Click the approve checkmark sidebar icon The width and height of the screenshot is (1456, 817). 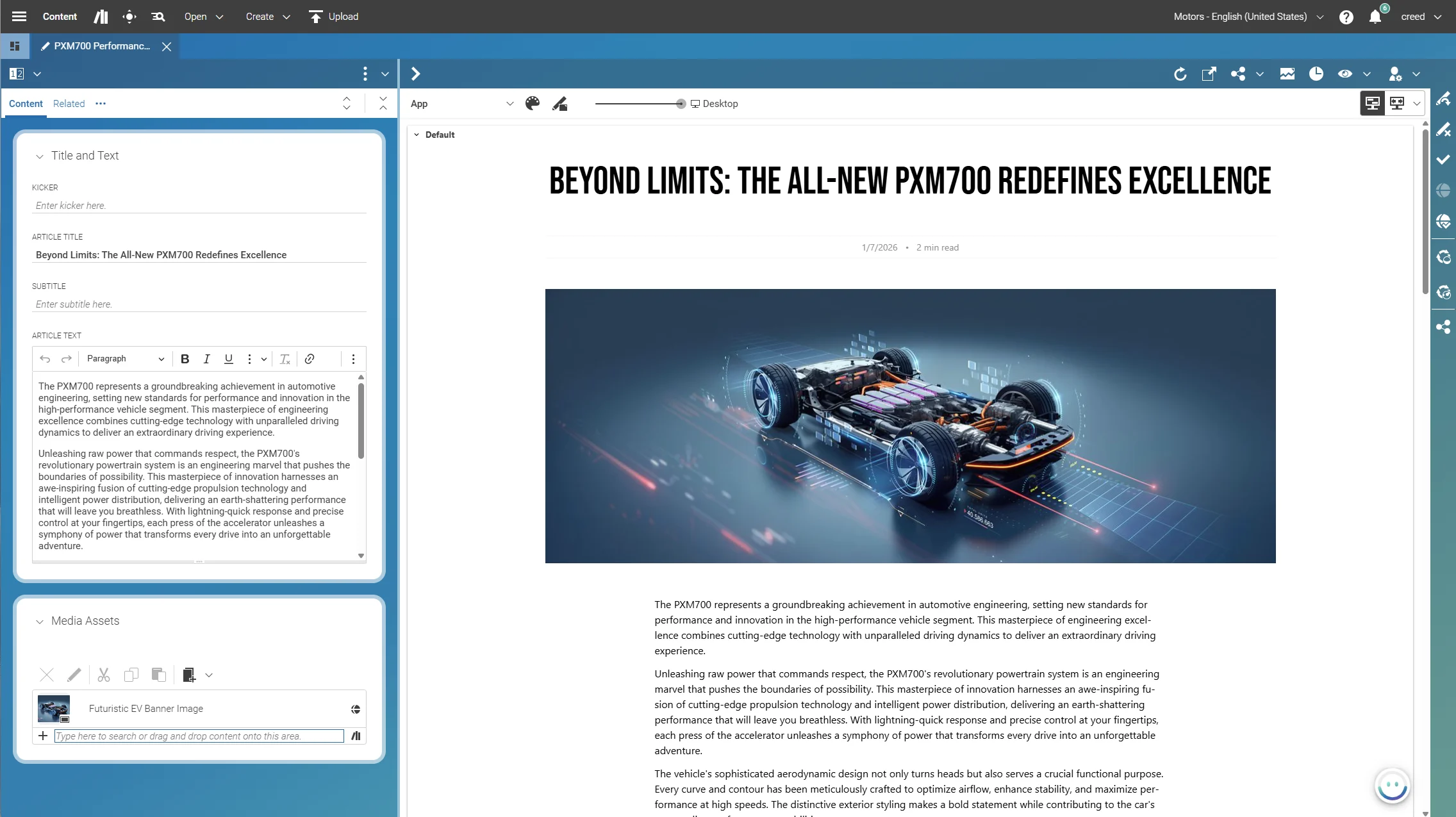point(1443,160)
